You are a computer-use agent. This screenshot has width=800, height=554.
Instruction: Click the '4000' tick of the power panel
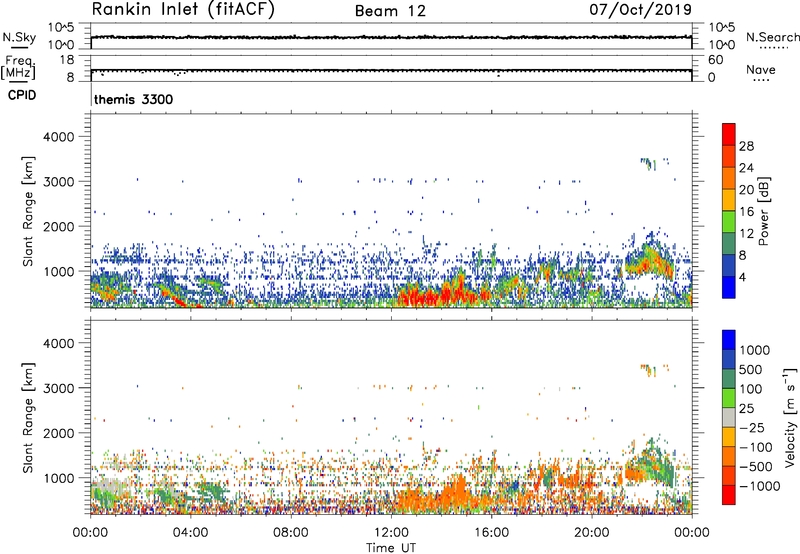coord(58,137)
